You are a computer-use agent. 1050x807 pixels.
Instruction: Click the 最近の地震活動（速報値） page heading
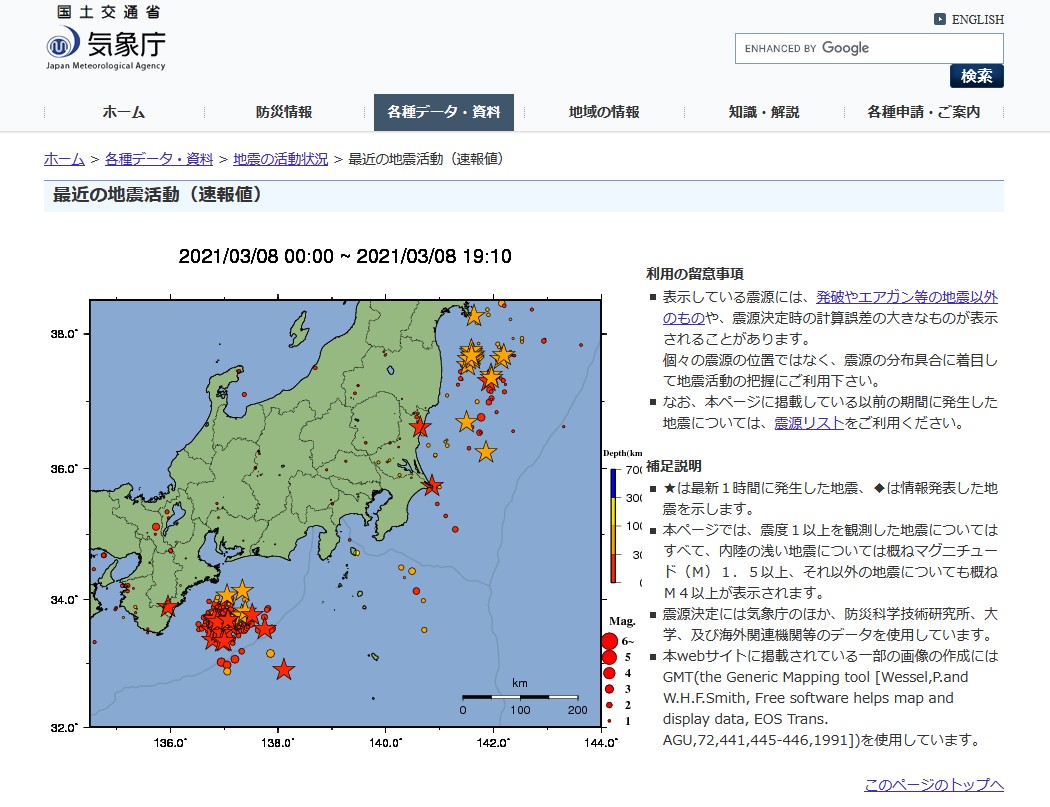click(x=157, y=195)
